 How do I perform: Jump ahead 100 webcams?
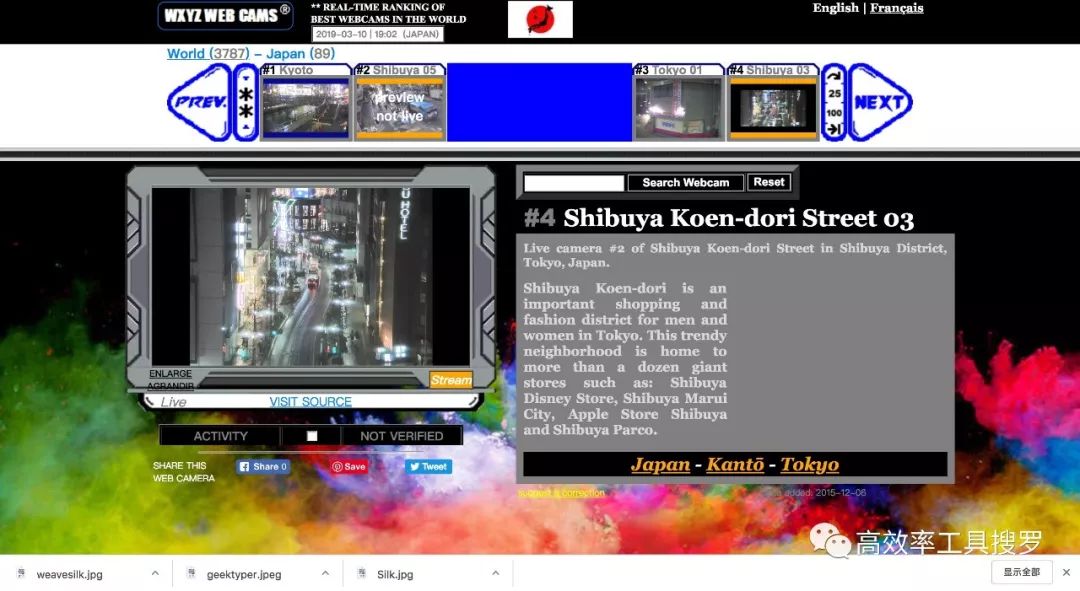[x=834, y=112]
